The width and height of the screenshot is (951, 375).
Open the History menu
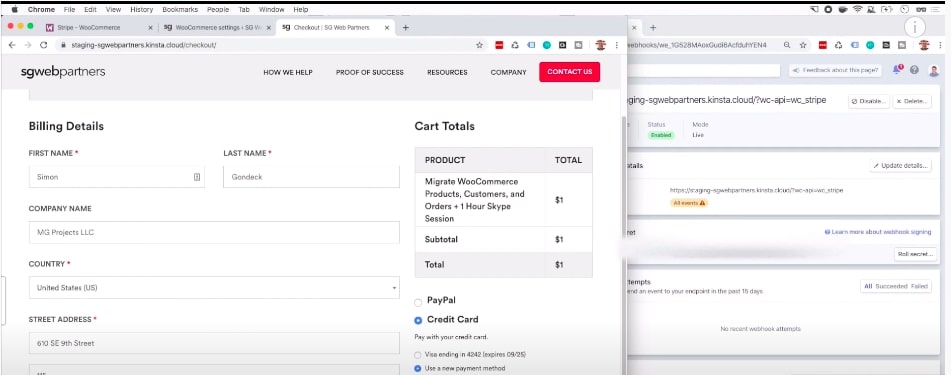(x=141, y=10)
